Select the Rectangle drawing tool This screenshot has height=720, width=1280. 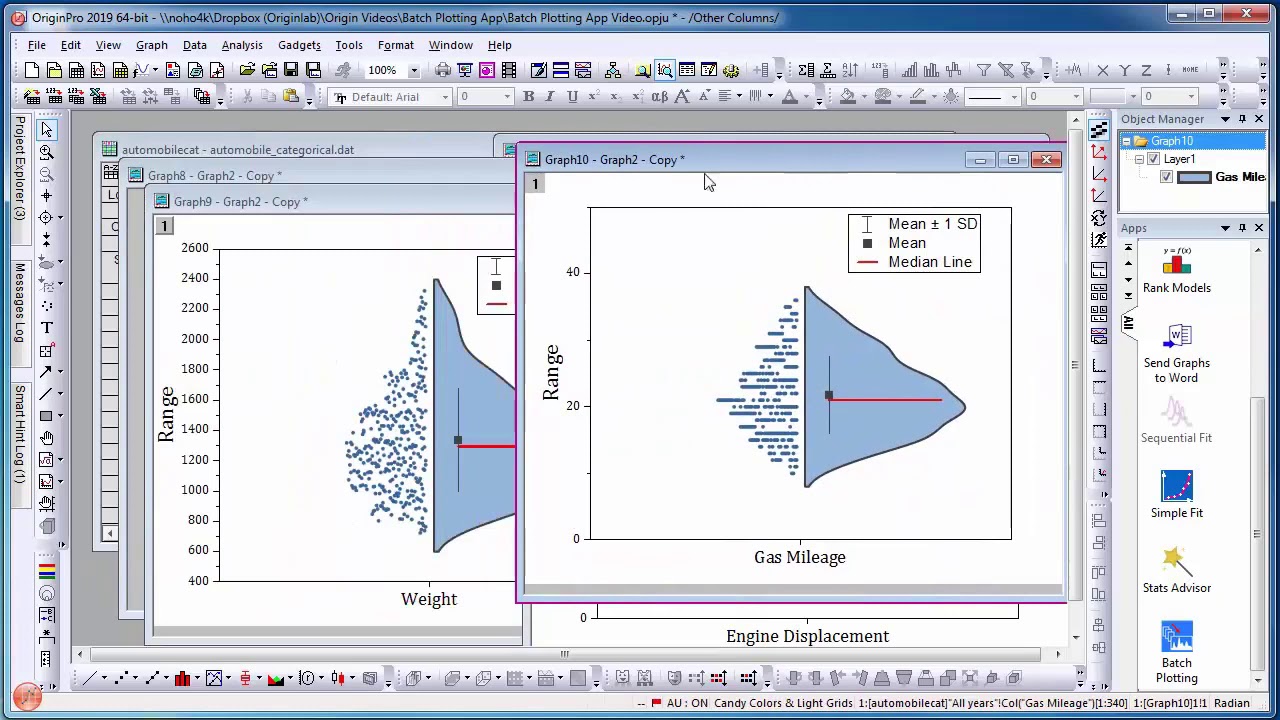click(x=46, y=416)
